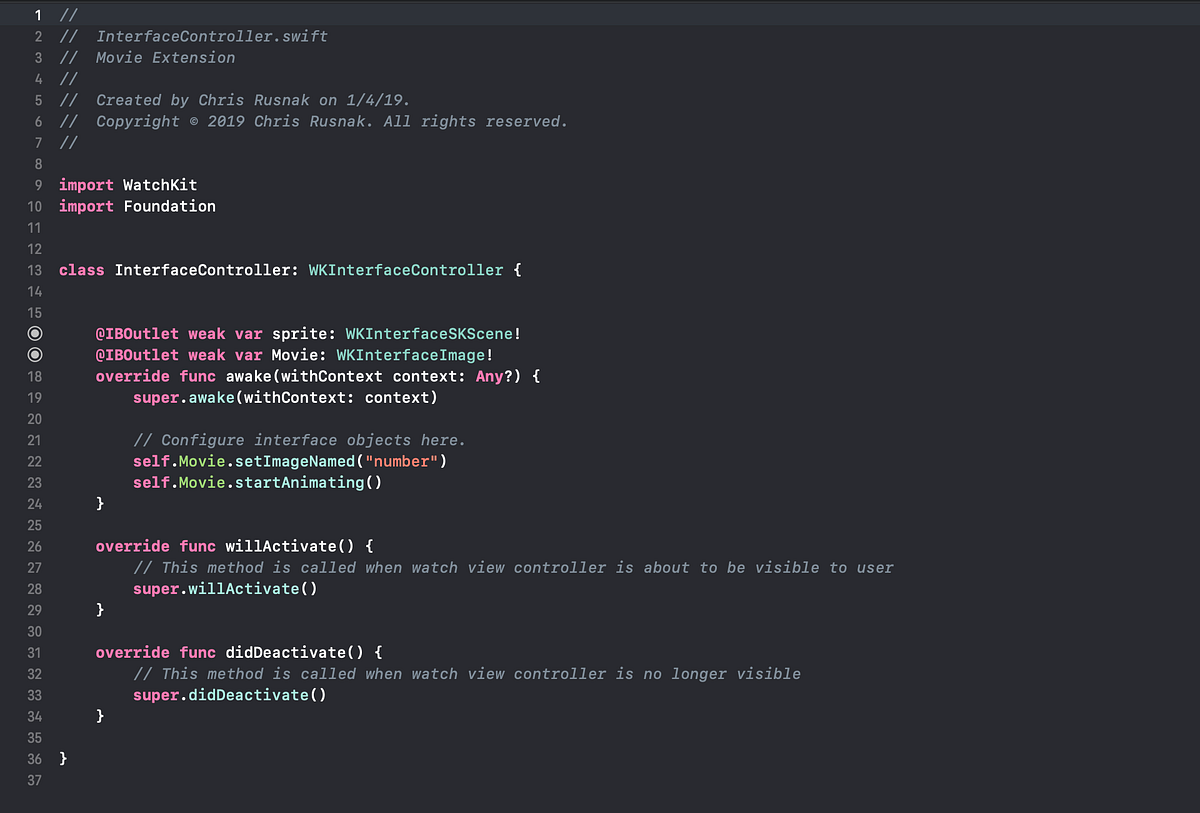The image size is (1200, 813).
Task: Click the string literal "number"
Action: point(402,461)
